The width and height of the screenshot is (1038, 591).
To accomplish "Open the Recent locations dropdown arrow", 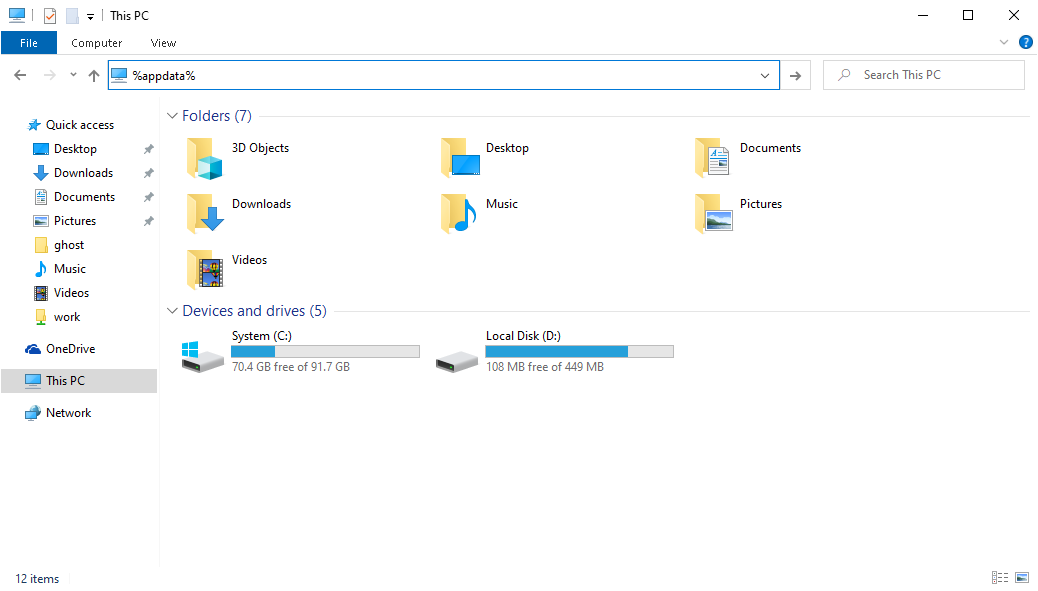I will tap(73, 75).
